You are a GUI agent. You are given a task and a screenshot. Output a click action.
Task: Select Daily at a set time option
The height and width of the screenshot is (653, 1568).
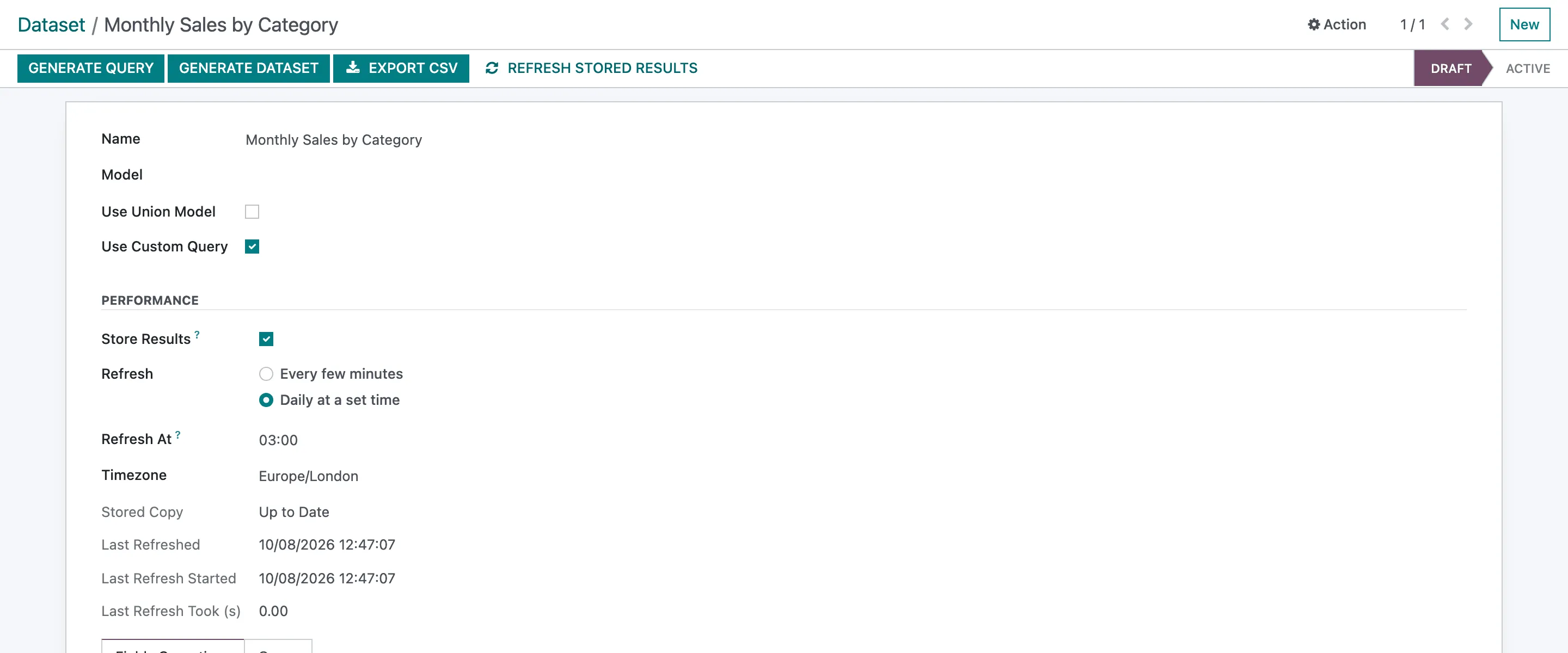pos(266,400)
